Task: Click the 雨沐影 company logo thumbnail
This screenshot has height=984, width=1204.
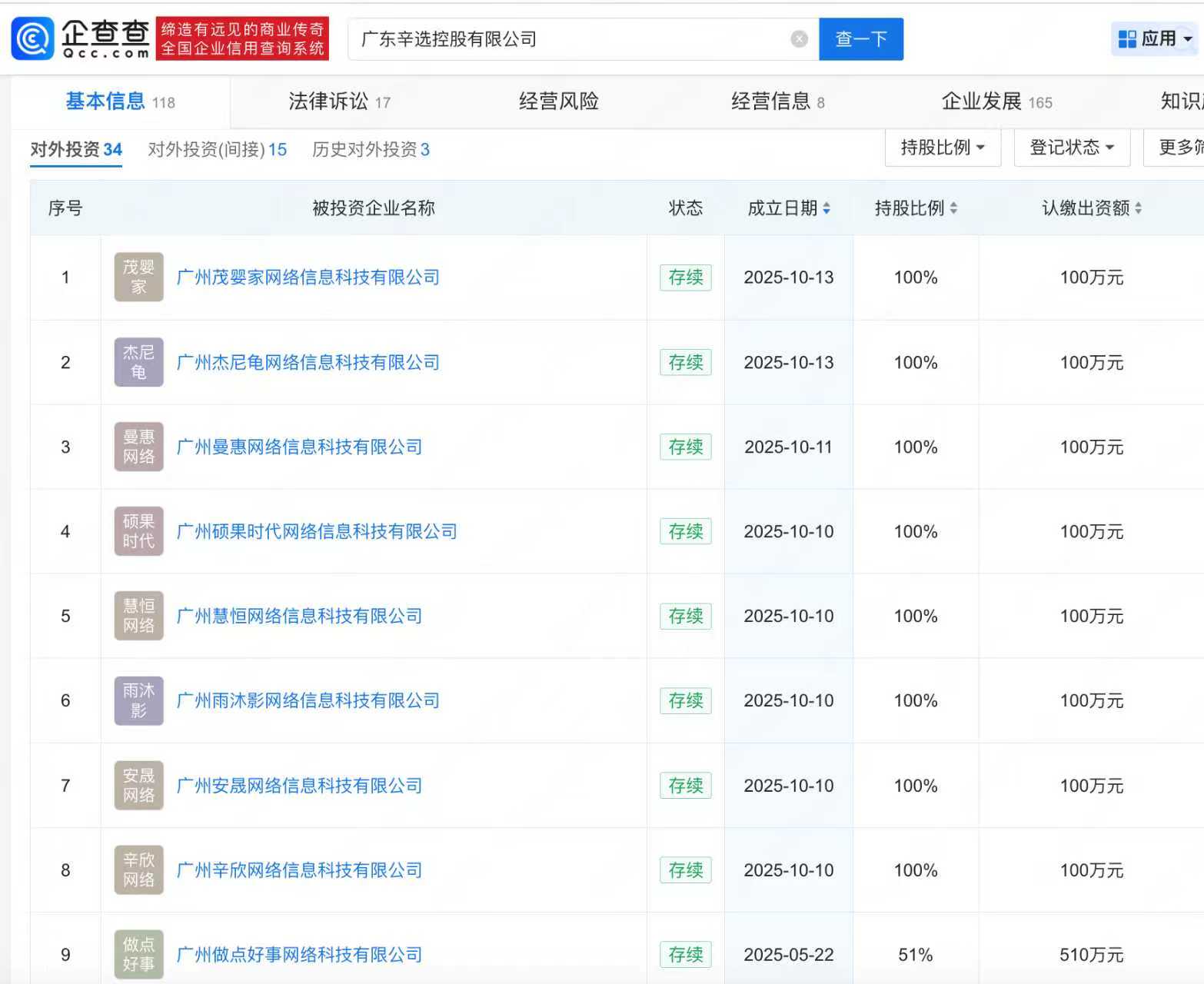Action: [138, 700]
